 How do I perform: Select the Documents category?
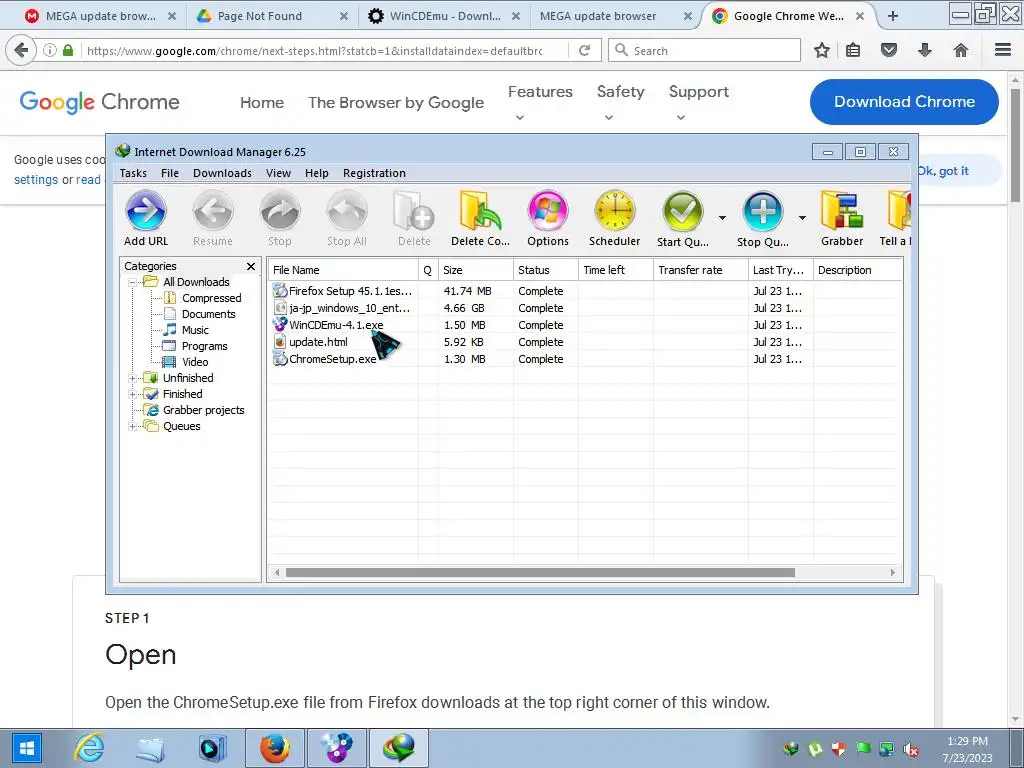point(208,314)
